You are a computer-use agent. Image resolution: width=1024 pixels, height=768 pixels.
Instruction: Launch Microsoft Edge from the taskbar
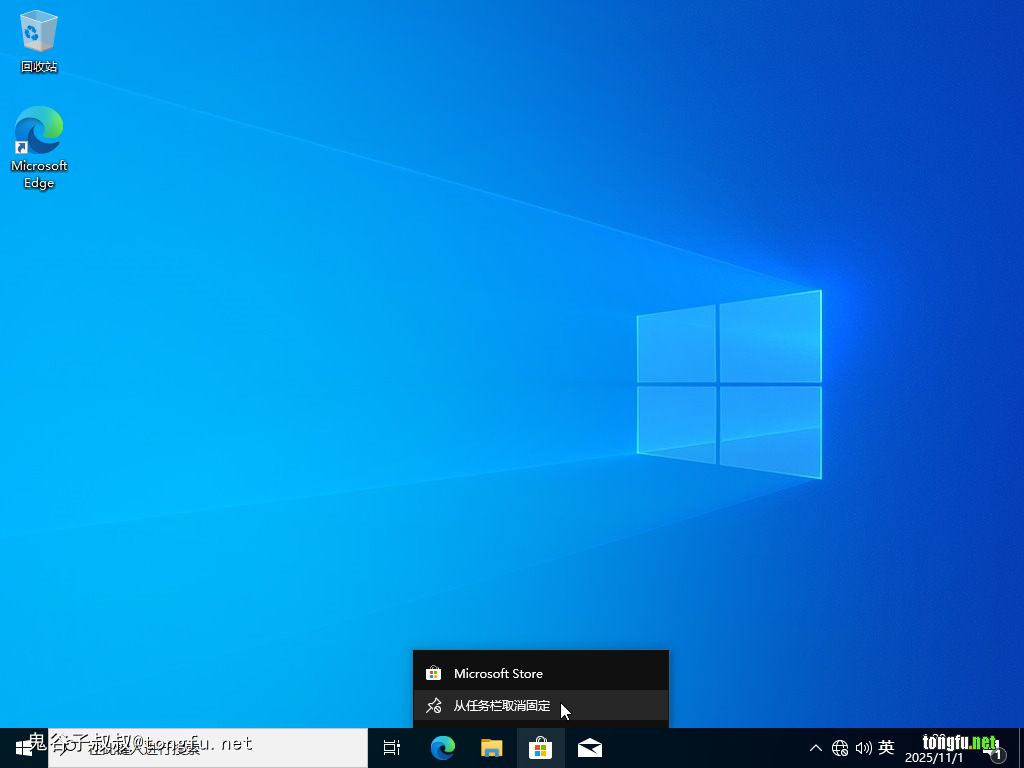click(x=443, y=747)
